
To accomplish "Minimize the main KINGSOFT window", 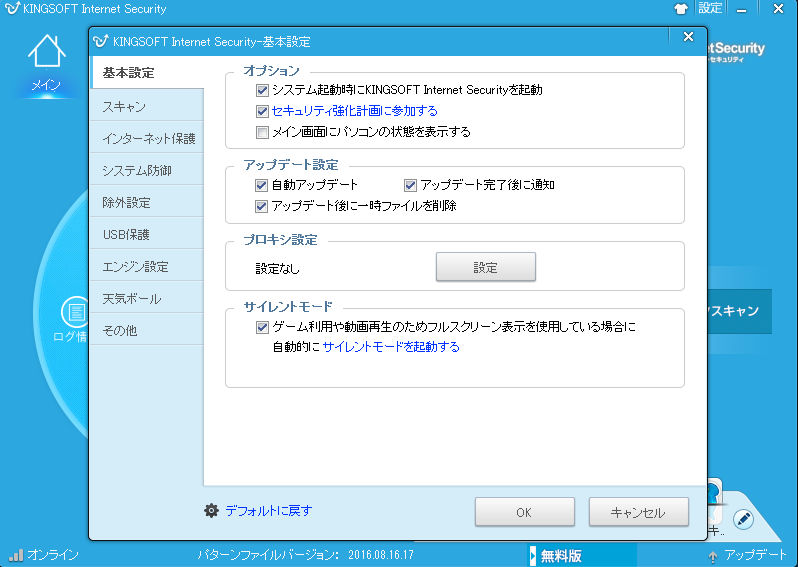I will (x=742, y=9).
